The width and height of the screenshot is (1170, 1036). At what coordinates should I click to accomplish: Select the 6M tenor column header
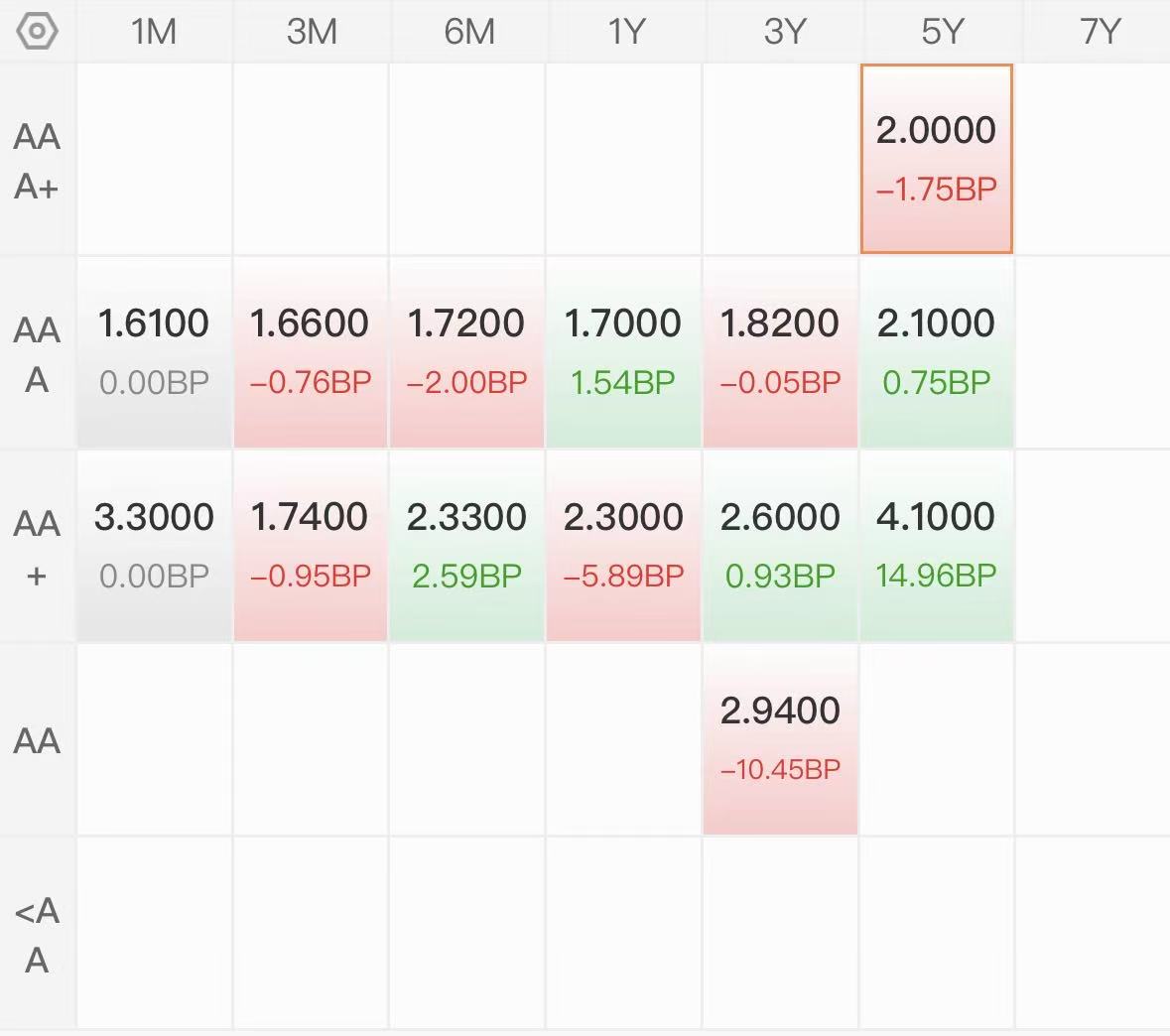tap(468, 32)
